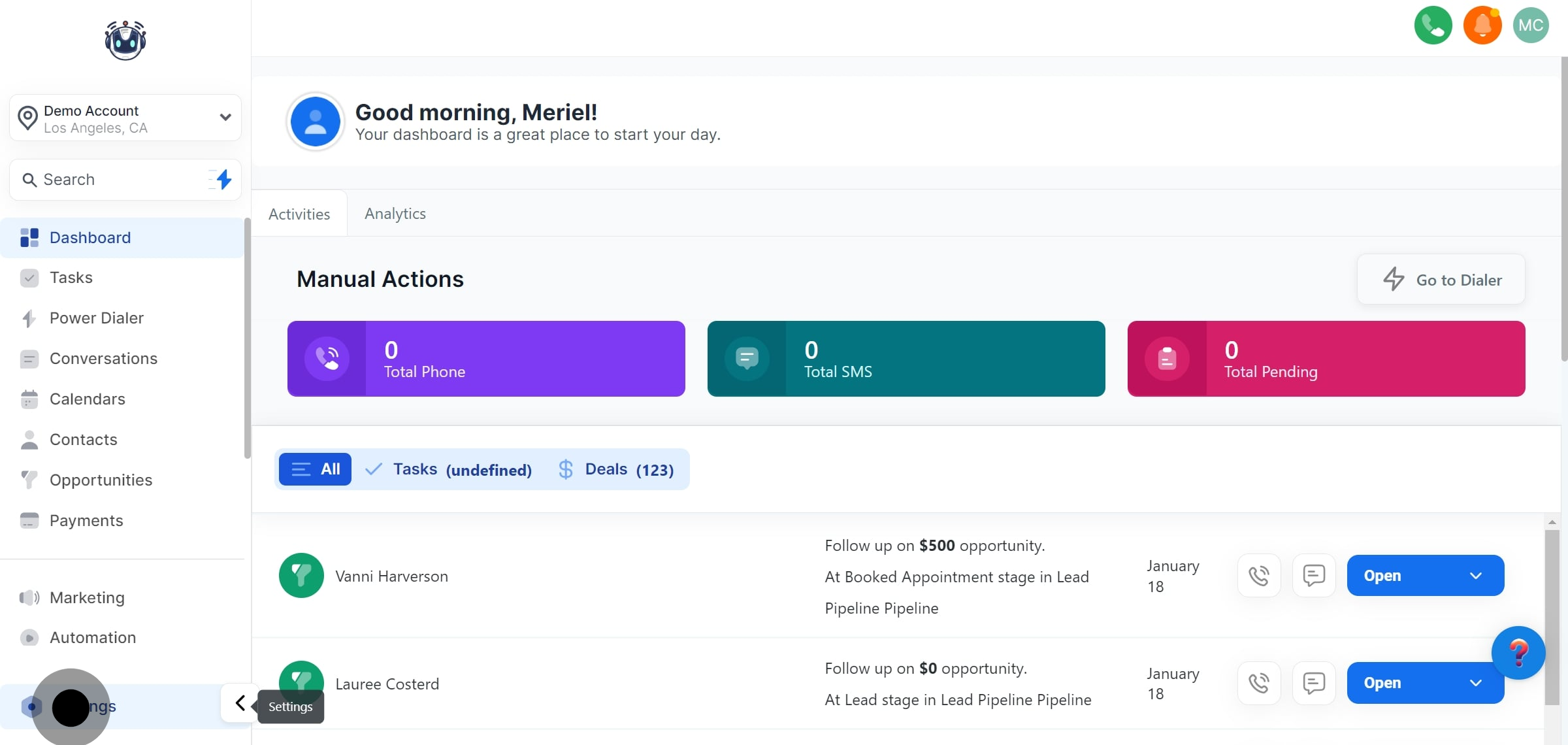
Task: Select the All filter
Action: coord(315,469)
